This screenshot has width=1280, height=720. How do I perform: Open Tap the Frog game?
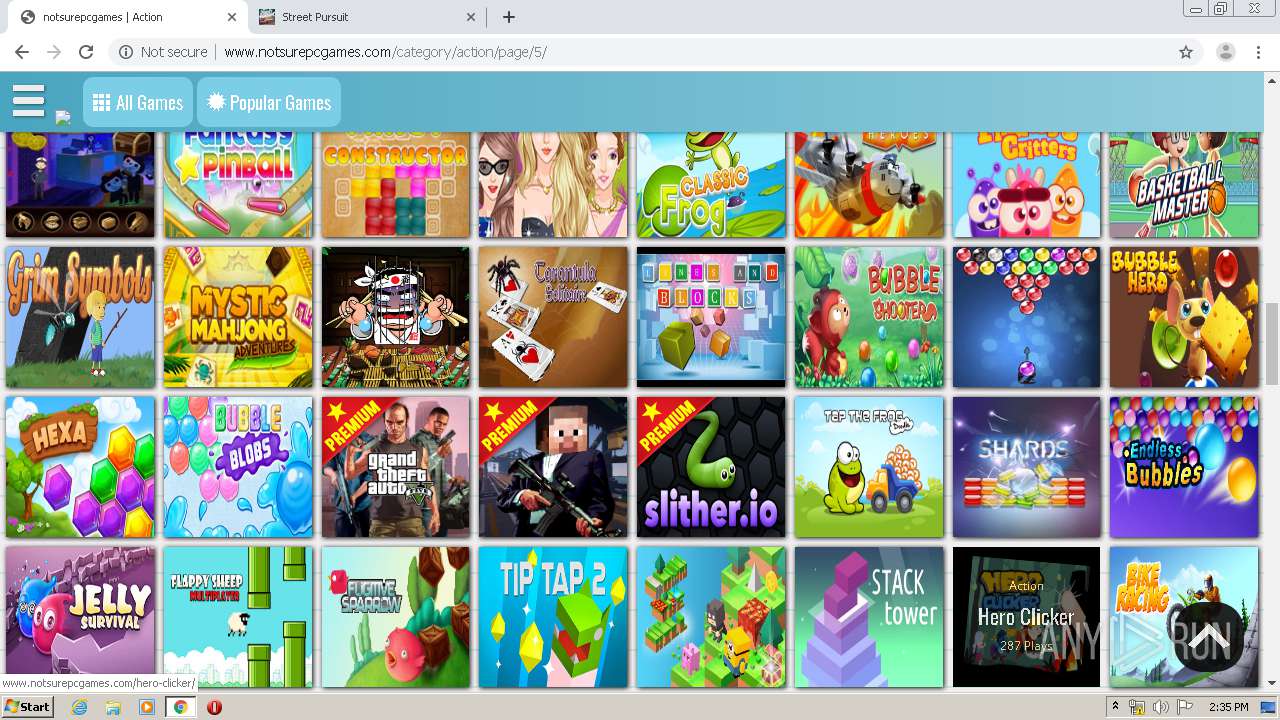(869, 467)
